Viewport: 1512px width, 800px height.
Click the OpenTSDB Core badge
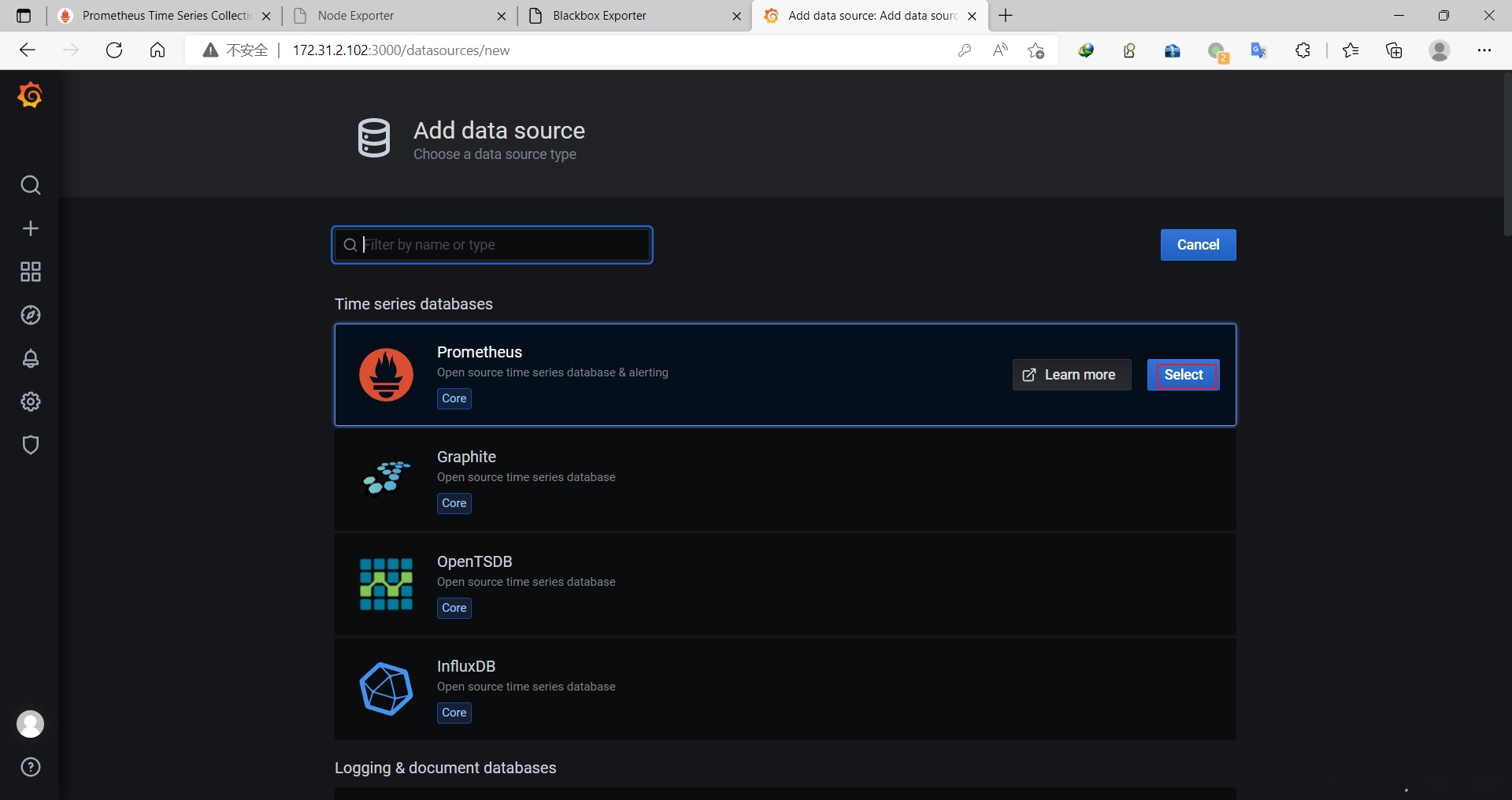[x=454, y=608]
